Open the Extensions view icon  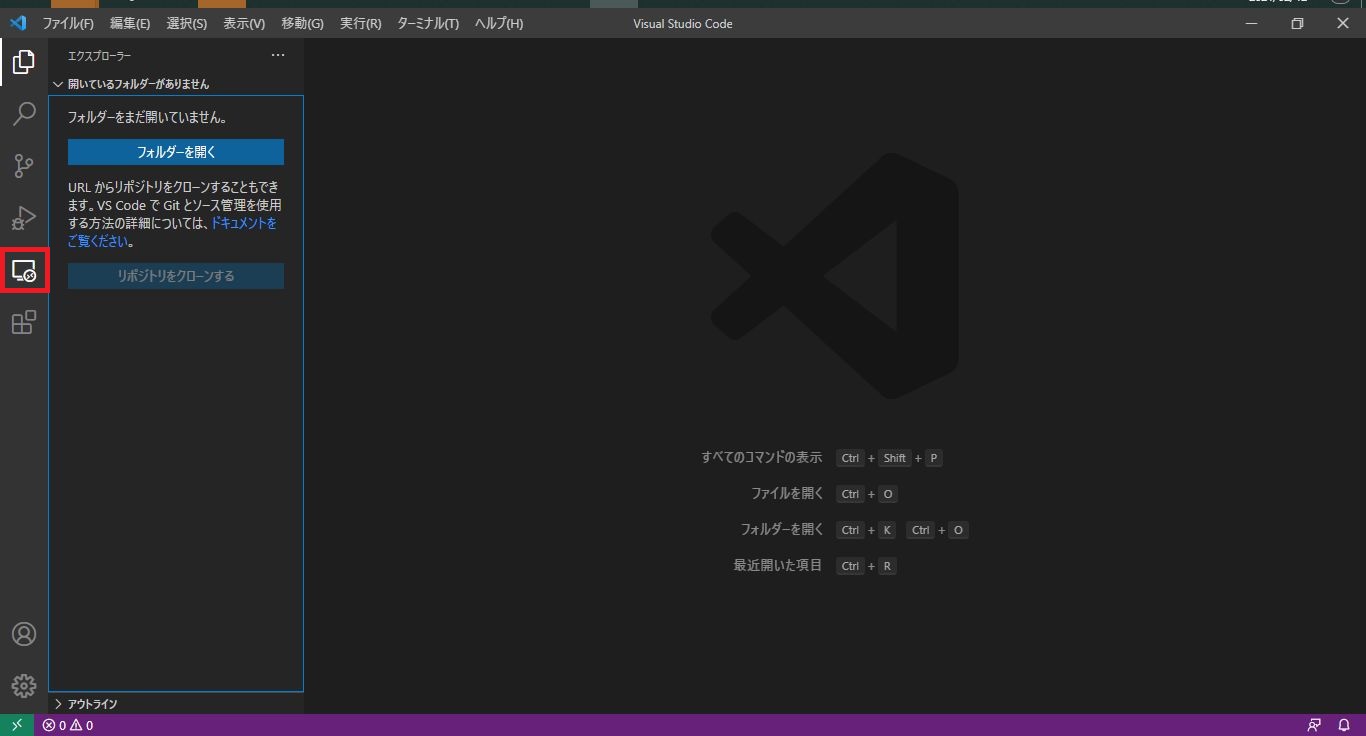(x=24, y=322)
